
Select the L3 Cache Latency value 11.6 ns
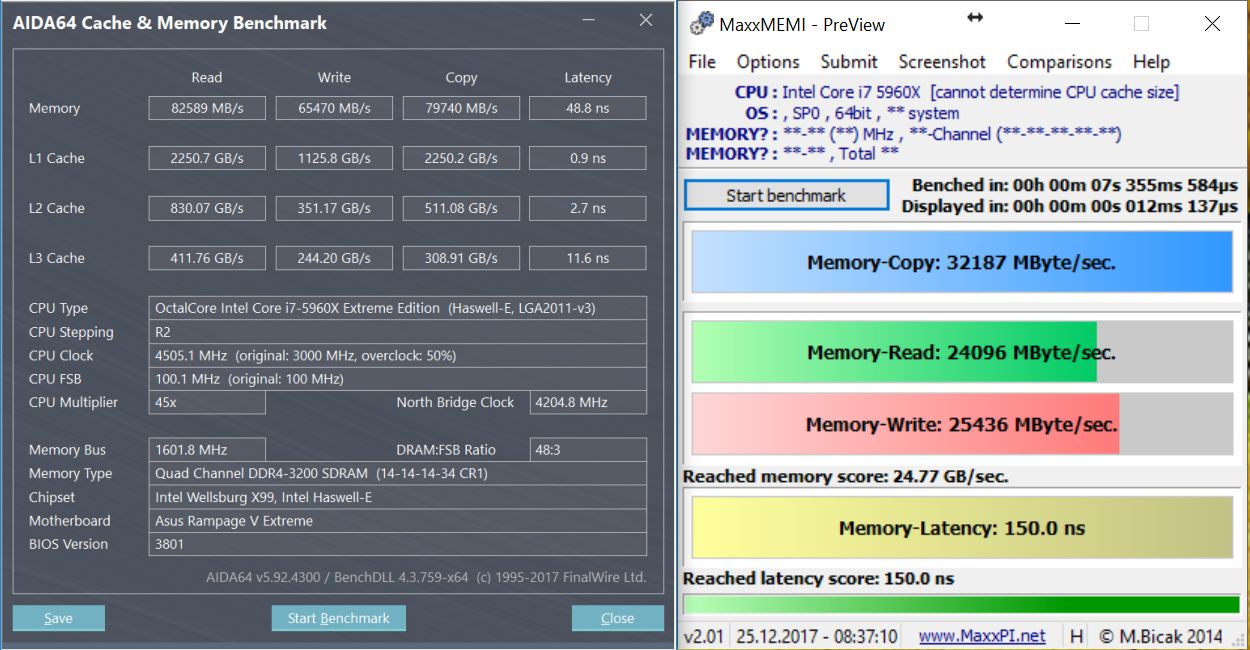coord(588,258)
